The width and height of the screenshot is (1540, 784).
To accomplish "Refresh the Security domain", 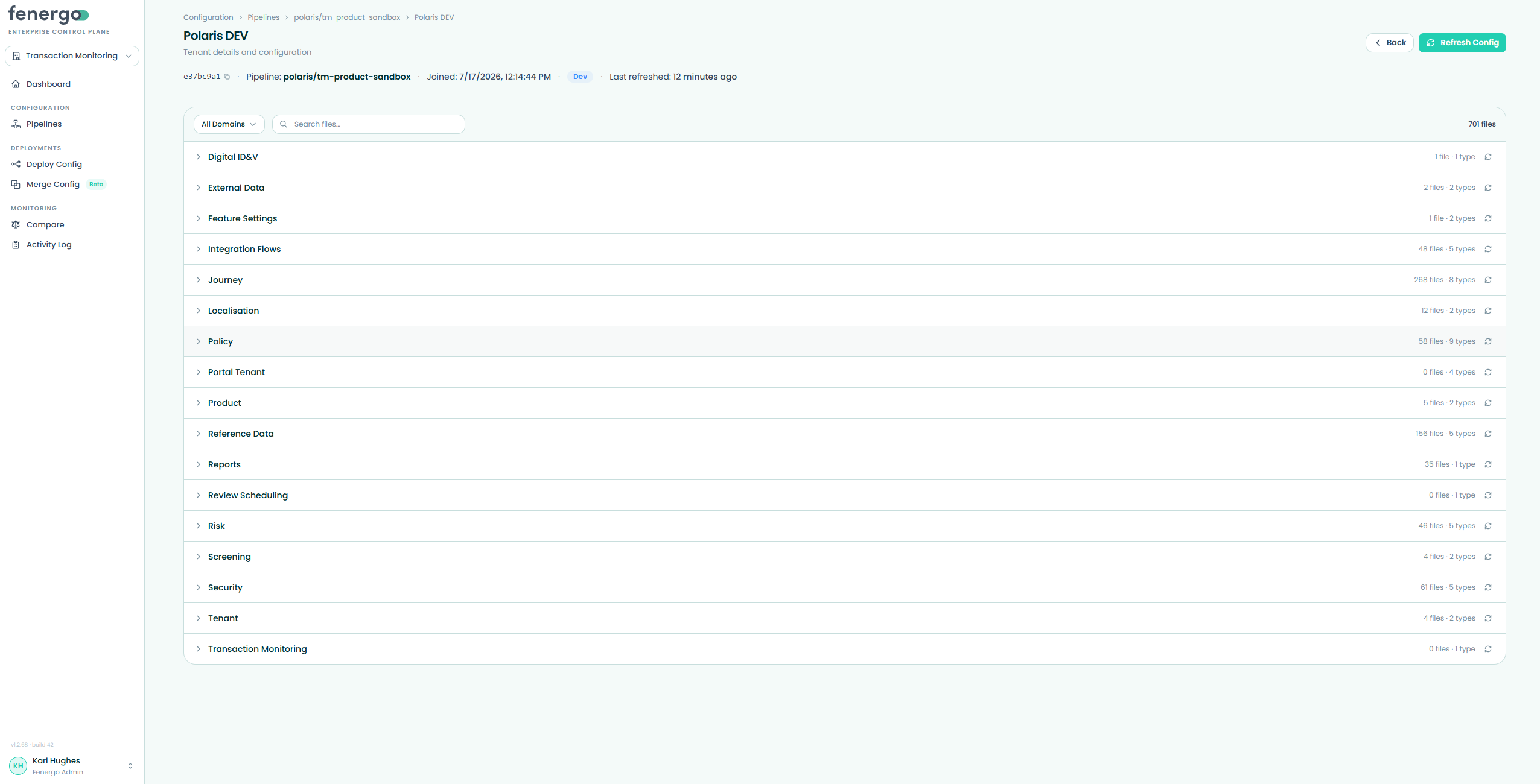I will pyautogui.click(x=1488, y=587).
